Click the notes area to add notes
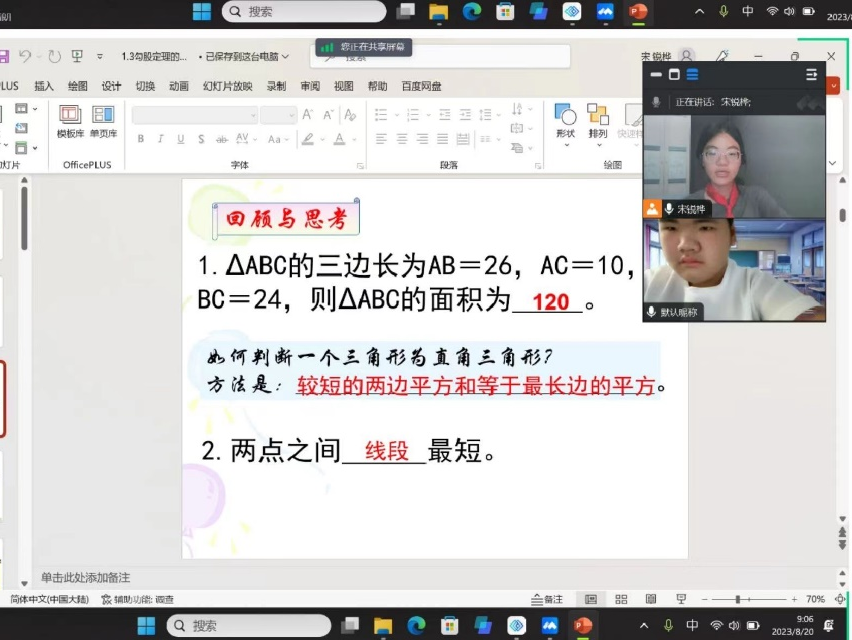The image size is (852, 640). (85, 577)
